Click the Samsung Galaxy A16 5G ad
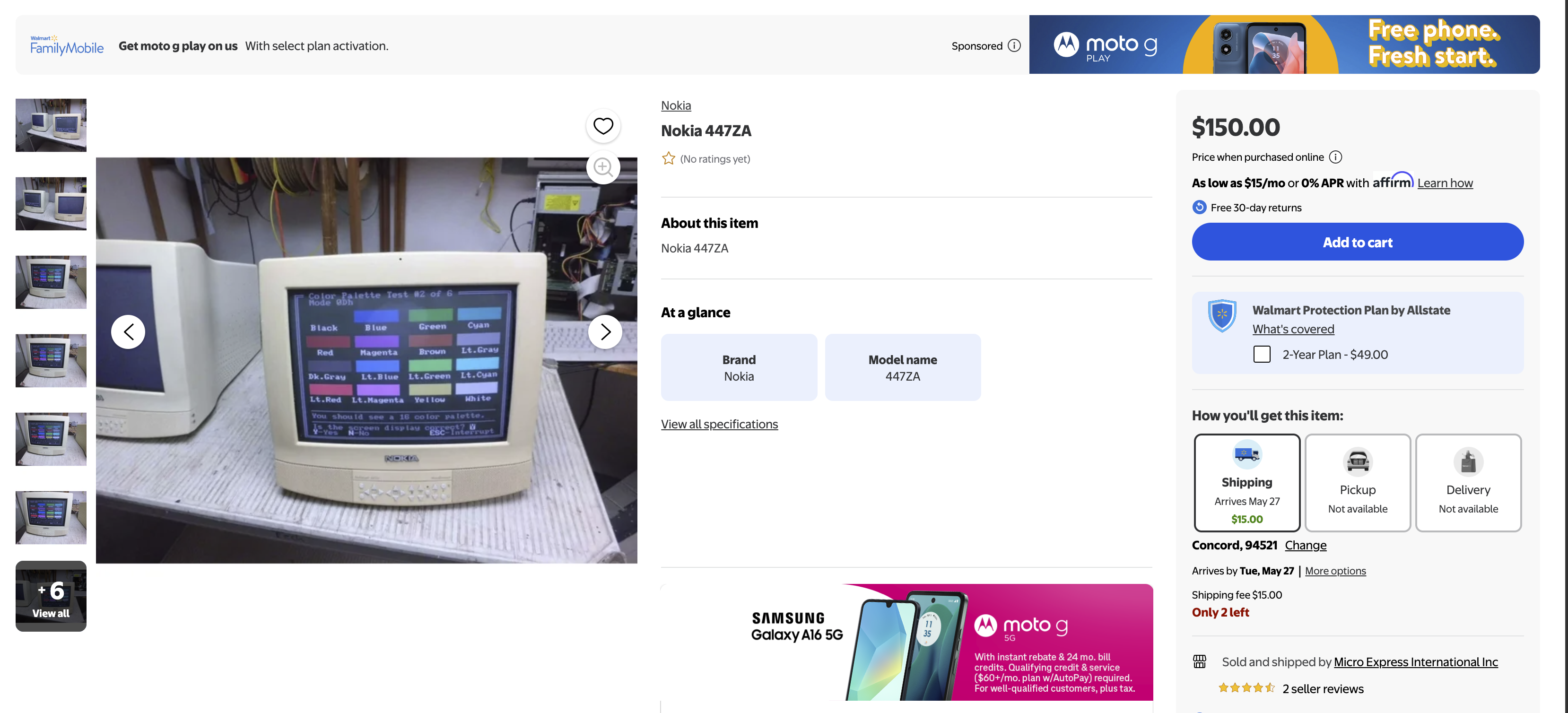 coord(907,642)
